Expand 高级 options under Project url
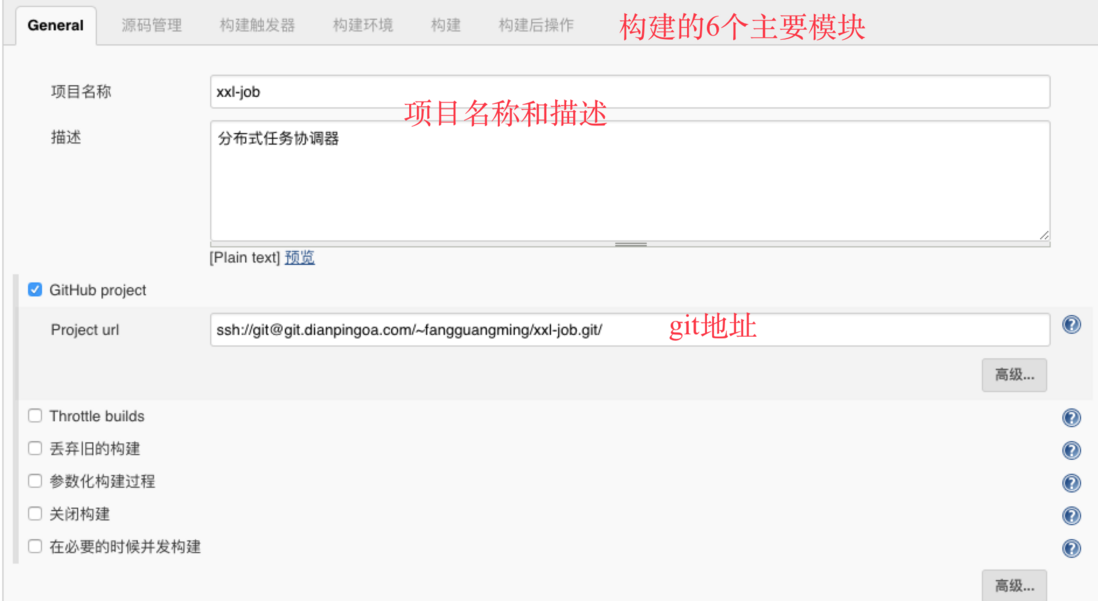Viewport: 1098px width, 601px height. click(x=1014, y=375)
